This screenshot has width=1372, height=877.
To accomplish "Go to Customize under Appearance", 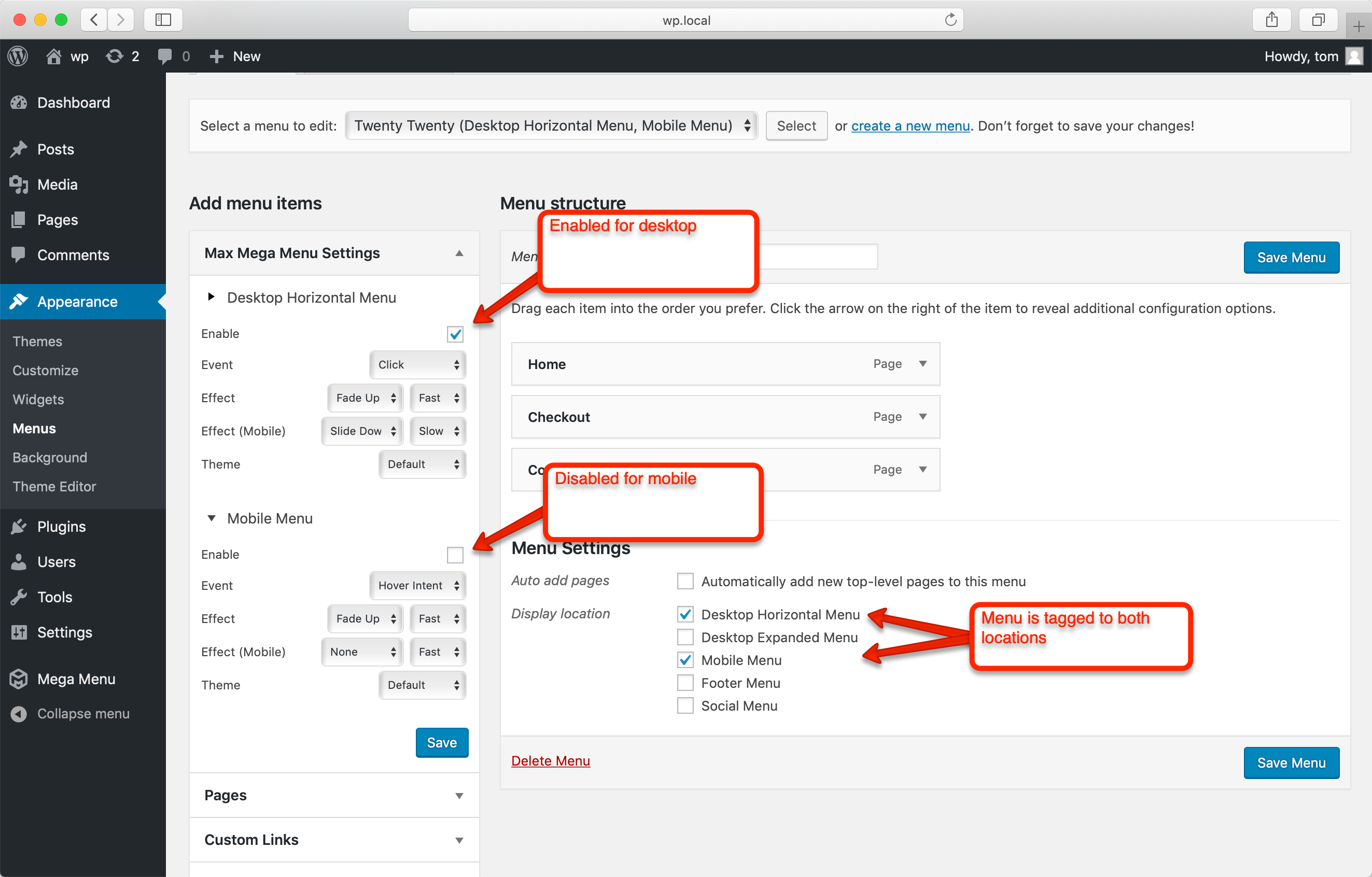I will pyautogui.click(x=45, y=370).
